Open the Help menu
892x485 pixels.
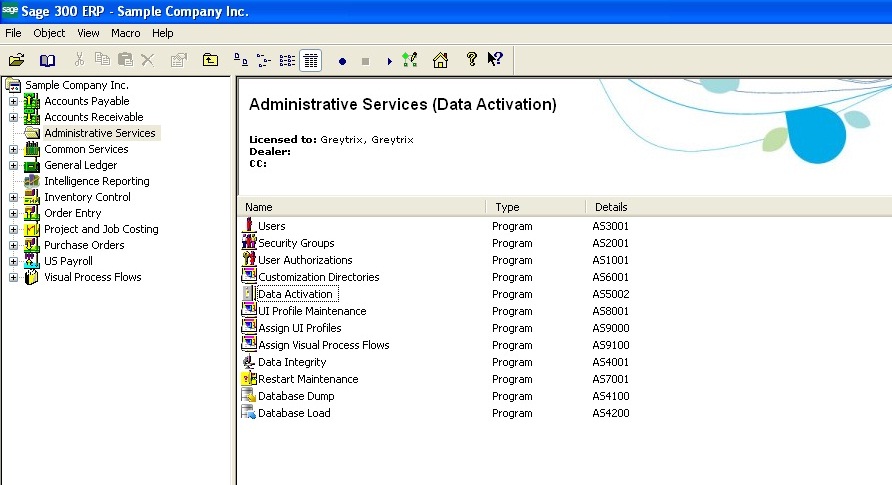point(163,33)
